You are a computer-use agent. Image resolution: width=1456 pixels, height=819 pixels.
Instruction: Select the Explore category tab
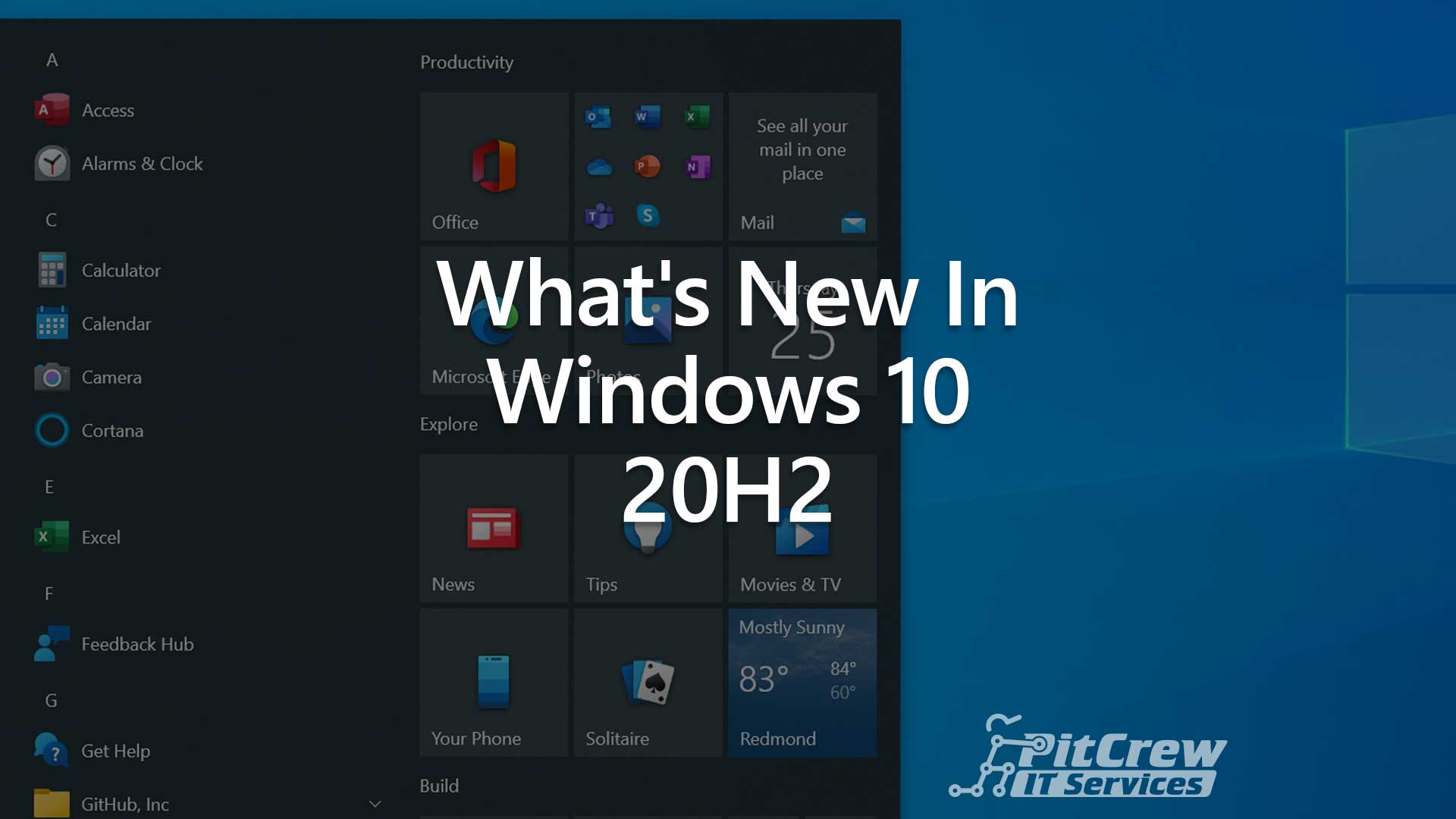tap(449, 424)
